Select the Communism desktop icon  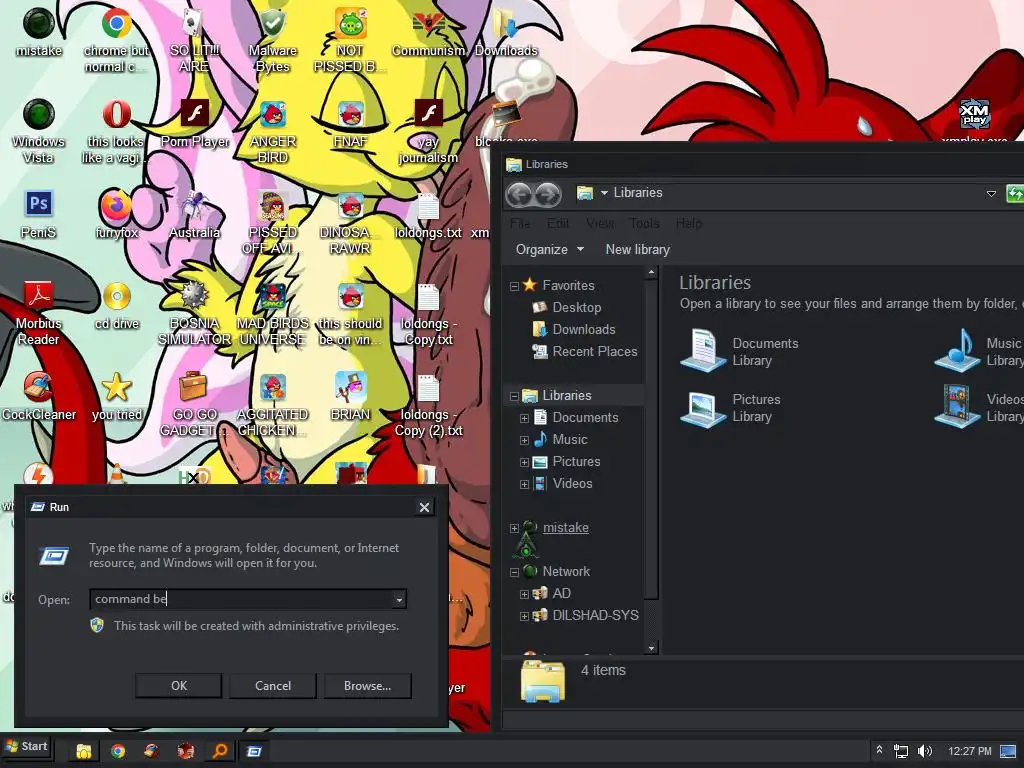click(428, 33)
